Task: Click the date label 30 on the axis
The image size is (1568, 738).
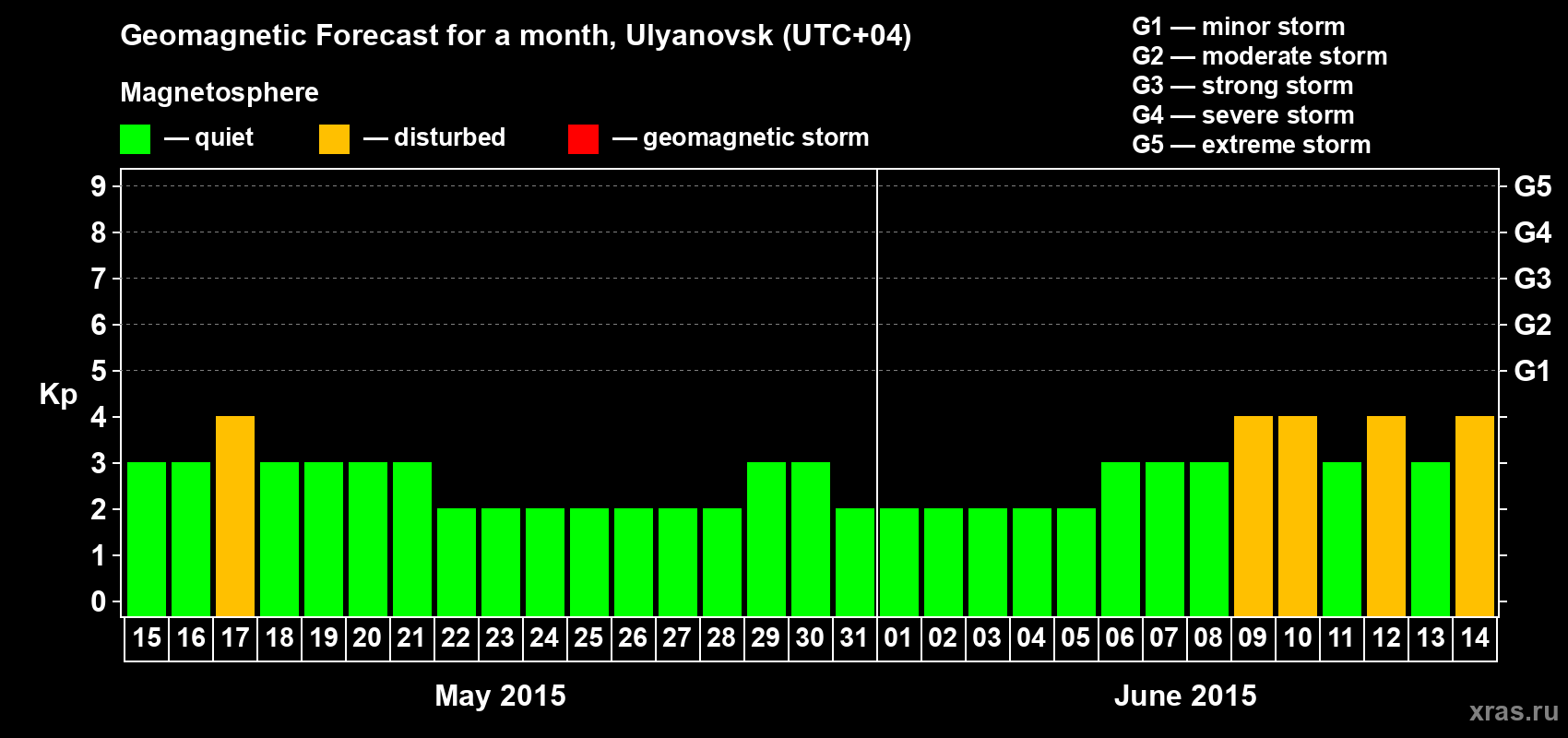Action: pos(811,638)
